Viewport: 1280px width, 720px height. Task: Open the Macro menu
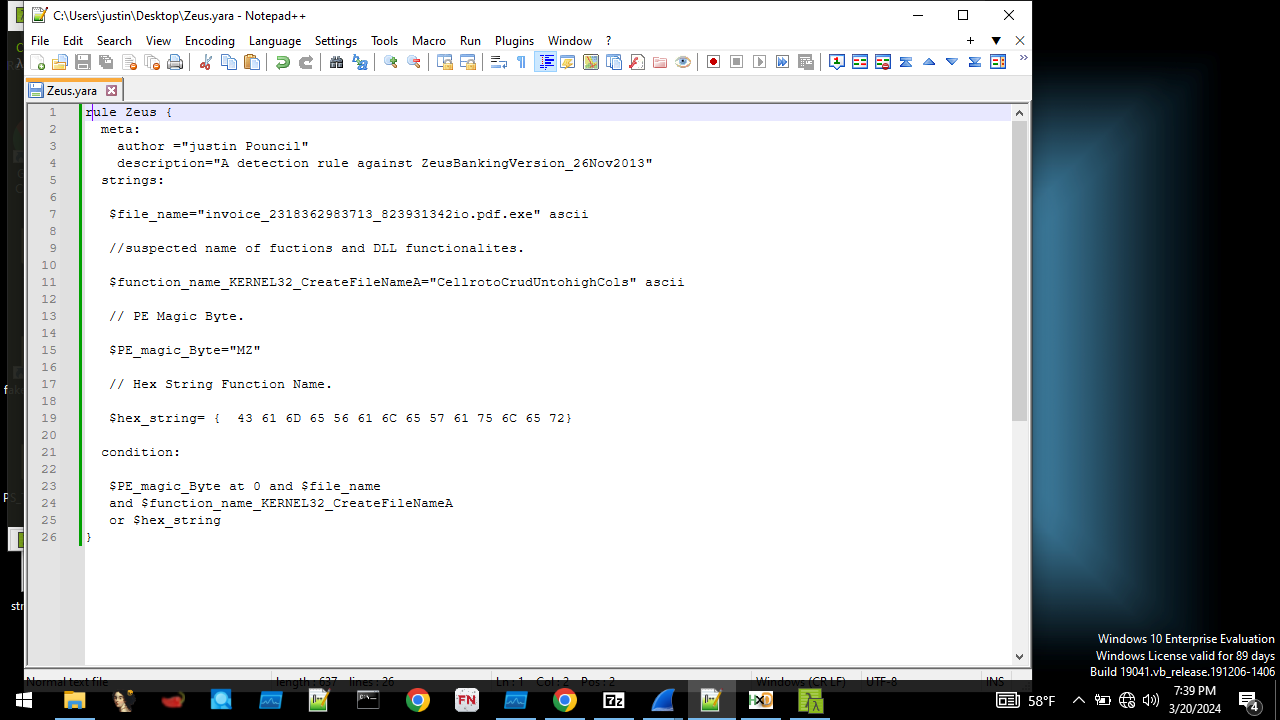(x=429, y=41)
